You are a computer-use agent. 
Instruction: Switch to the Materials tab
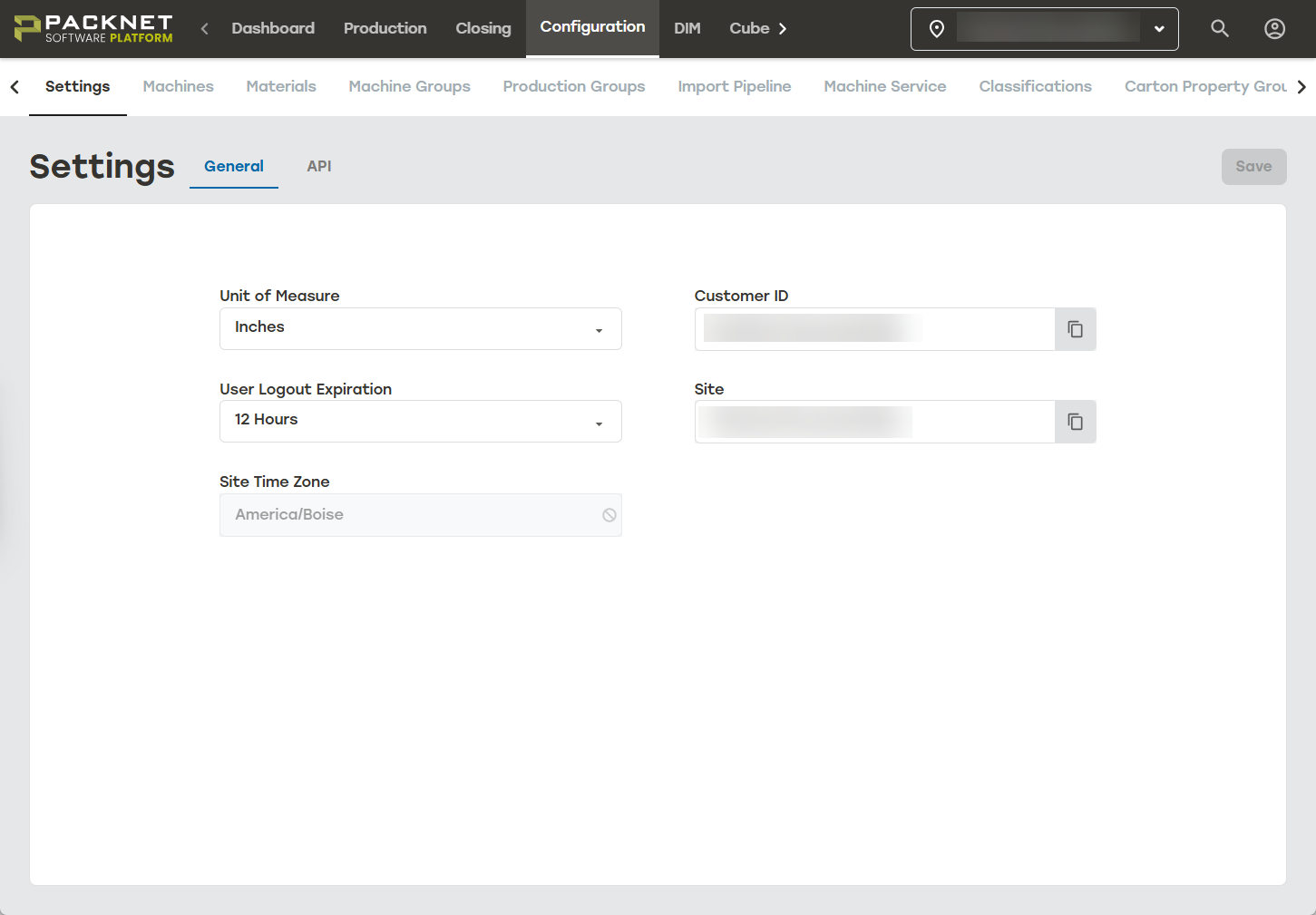tap(281, 86)
